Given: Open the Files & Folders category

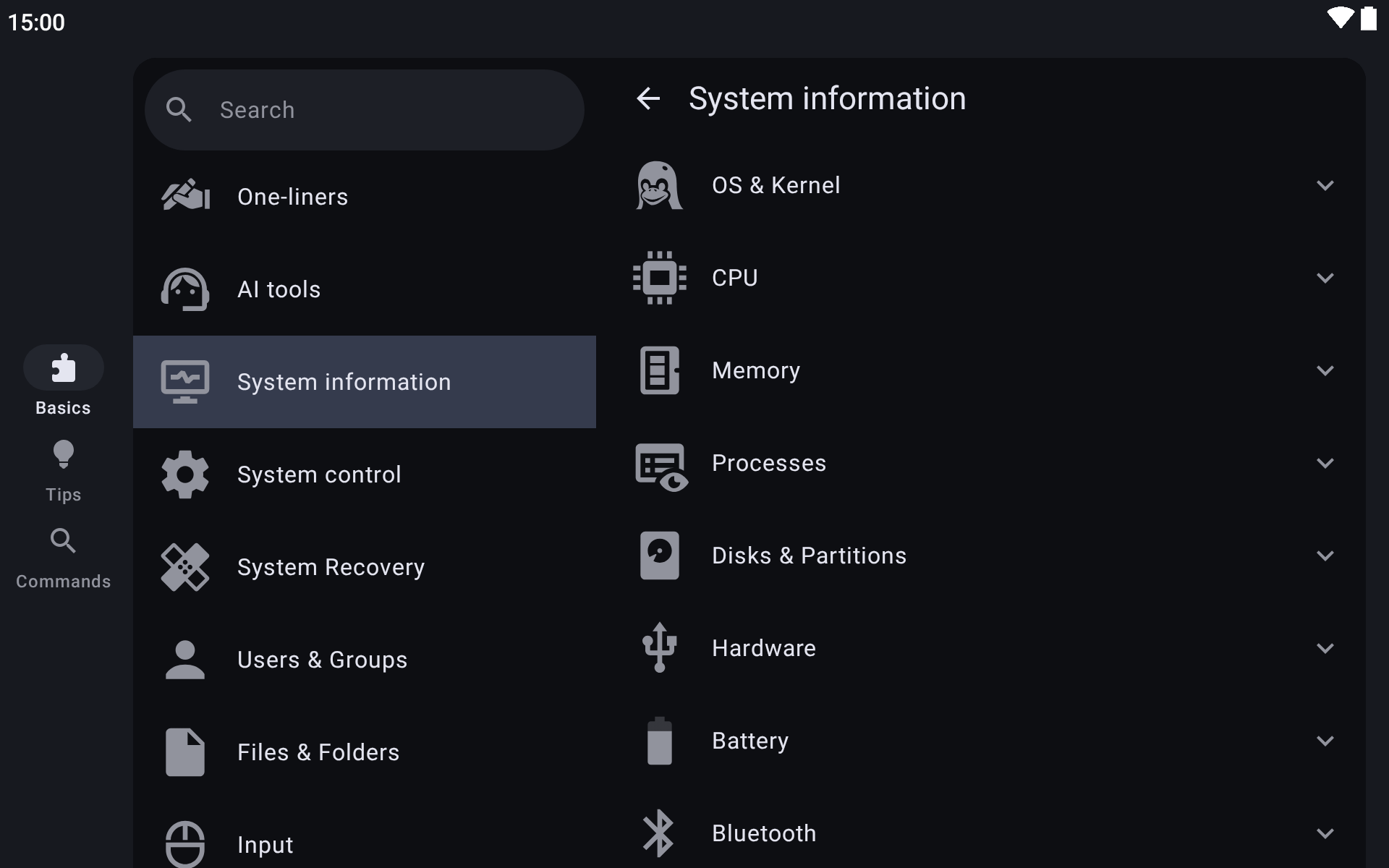Looking at the screenshot, I should click(365, 752).
